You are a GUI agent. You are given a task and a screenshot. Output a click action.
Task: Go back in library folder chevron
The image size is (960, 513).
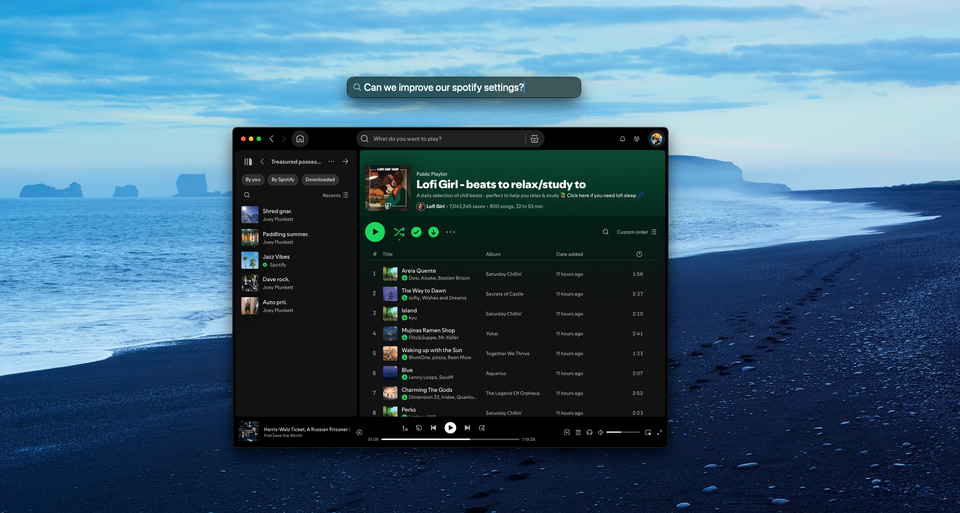point(262,162)
